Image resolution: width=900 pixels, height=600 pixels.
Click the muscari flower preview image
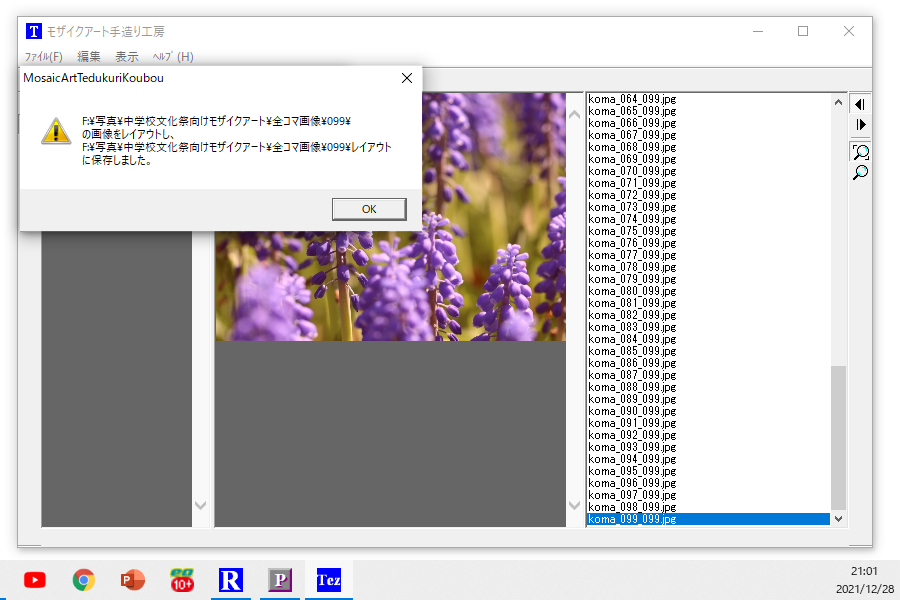pos(390,285)
